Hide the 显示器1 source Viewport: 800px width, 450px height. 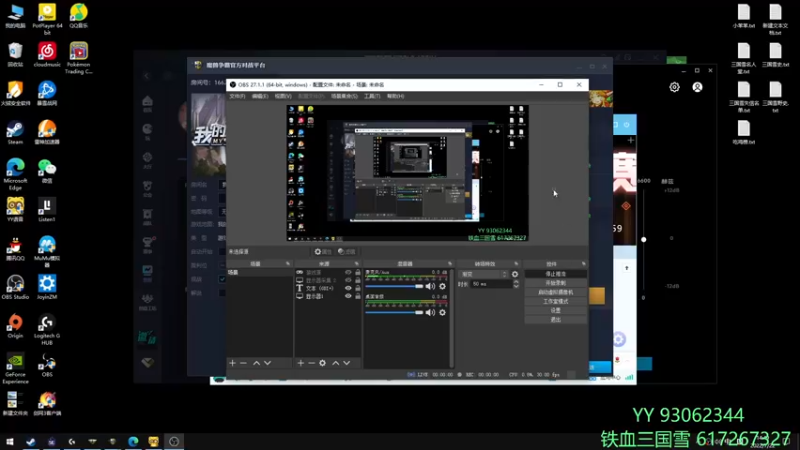(348, 296)
